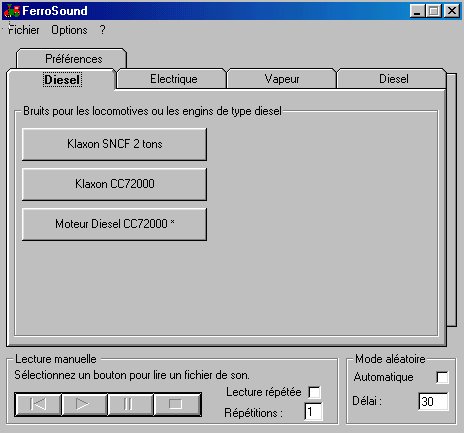This screenshot has width=464, height=433.
Task: Click the stop playback button
Action: click(x=177, y=404)
